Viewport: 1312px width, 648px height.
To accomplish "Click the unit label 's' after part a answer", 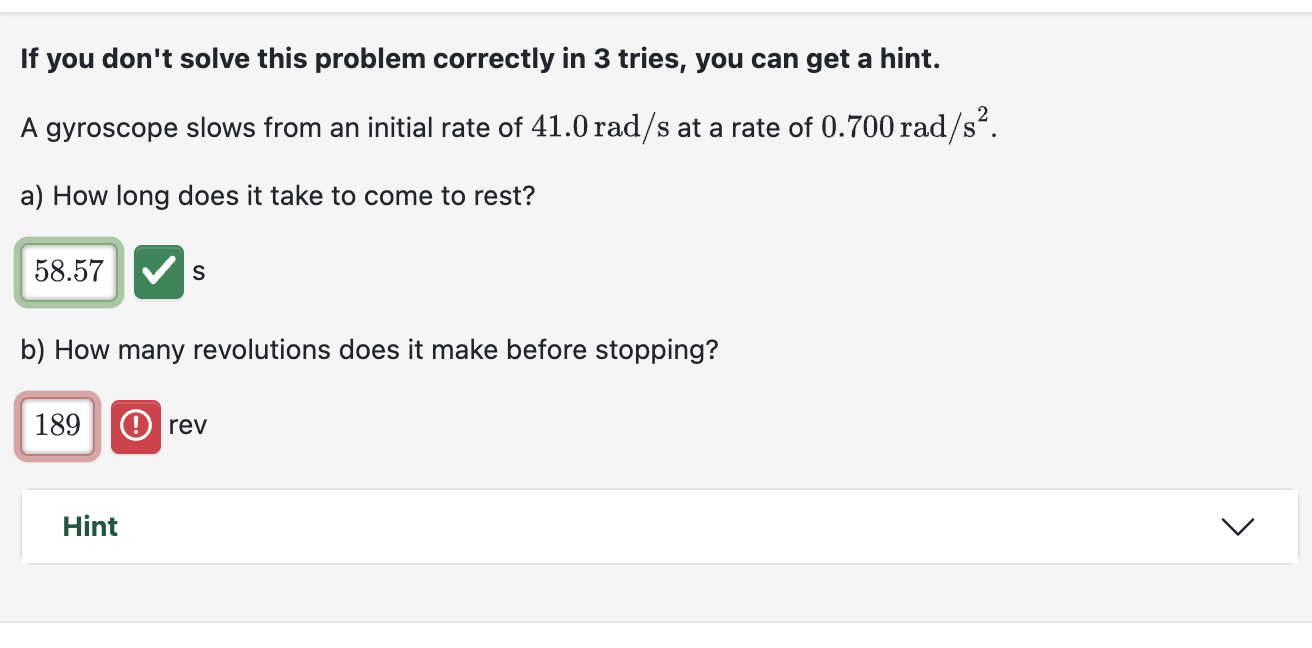I will (199, 272).
